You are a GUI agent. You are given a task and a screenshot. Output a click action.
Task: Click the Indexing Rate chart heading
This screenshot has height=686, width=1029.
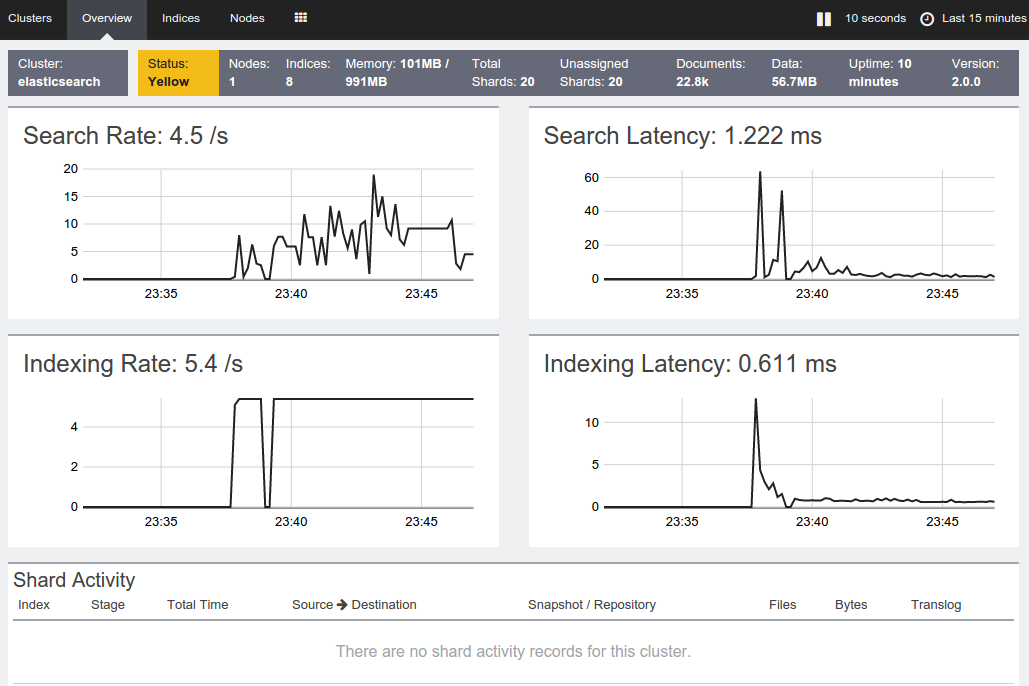pyautogui.click(x=133, y=364)
